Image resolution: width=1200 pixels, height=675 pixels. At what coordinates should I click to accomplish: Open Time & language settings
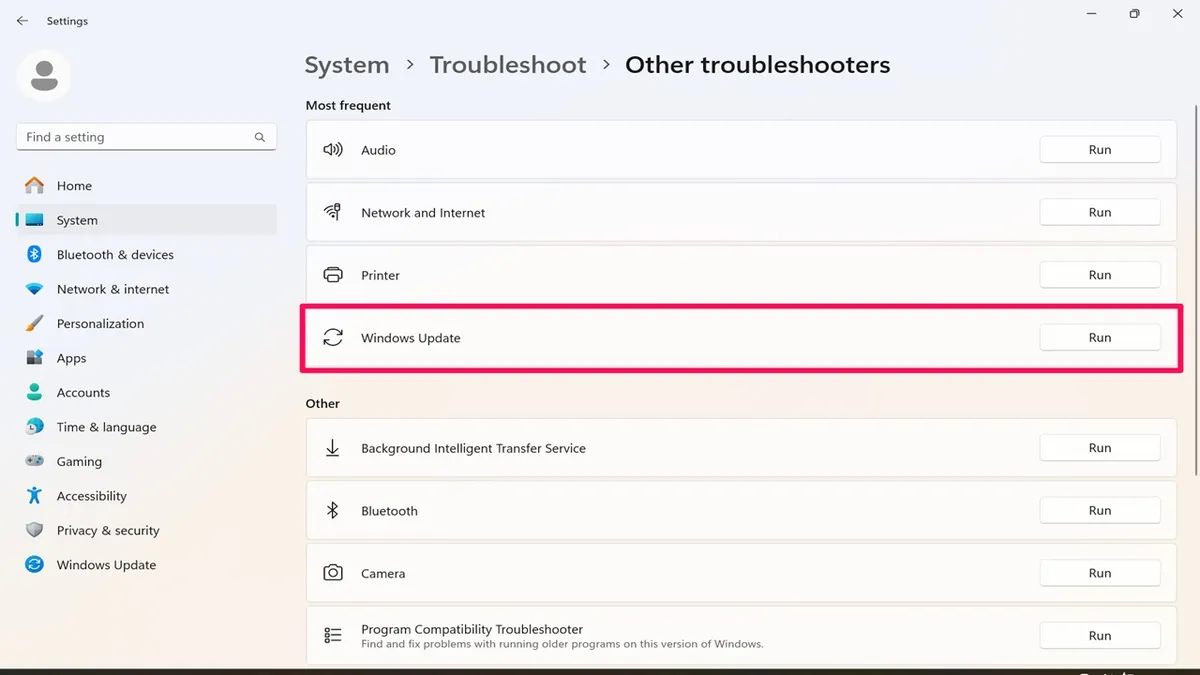[x=147, y=427]
